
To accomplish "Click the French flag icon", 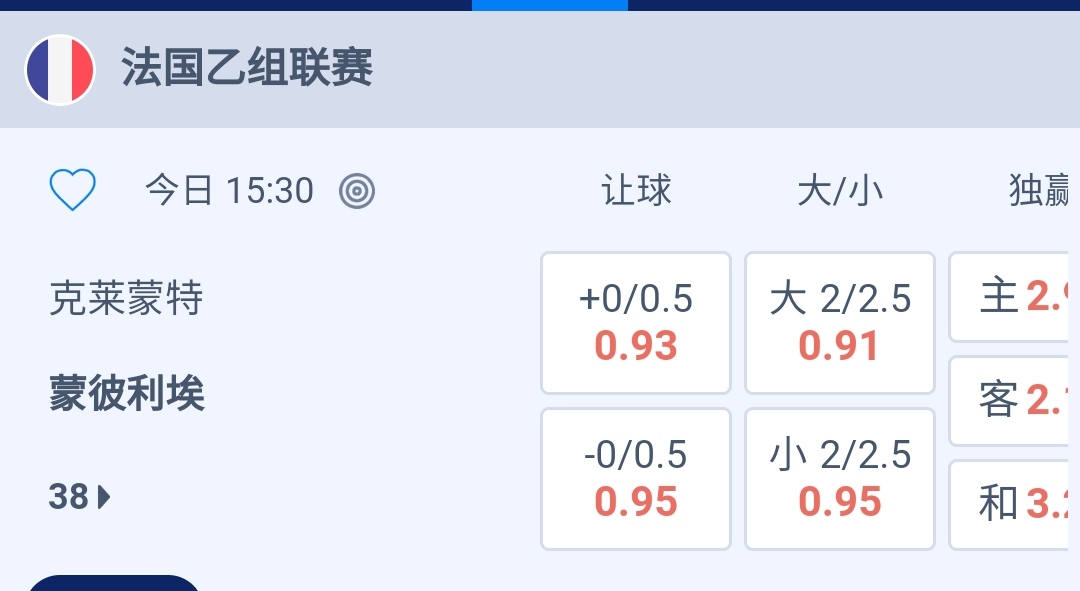I will [x=60, y=70].
